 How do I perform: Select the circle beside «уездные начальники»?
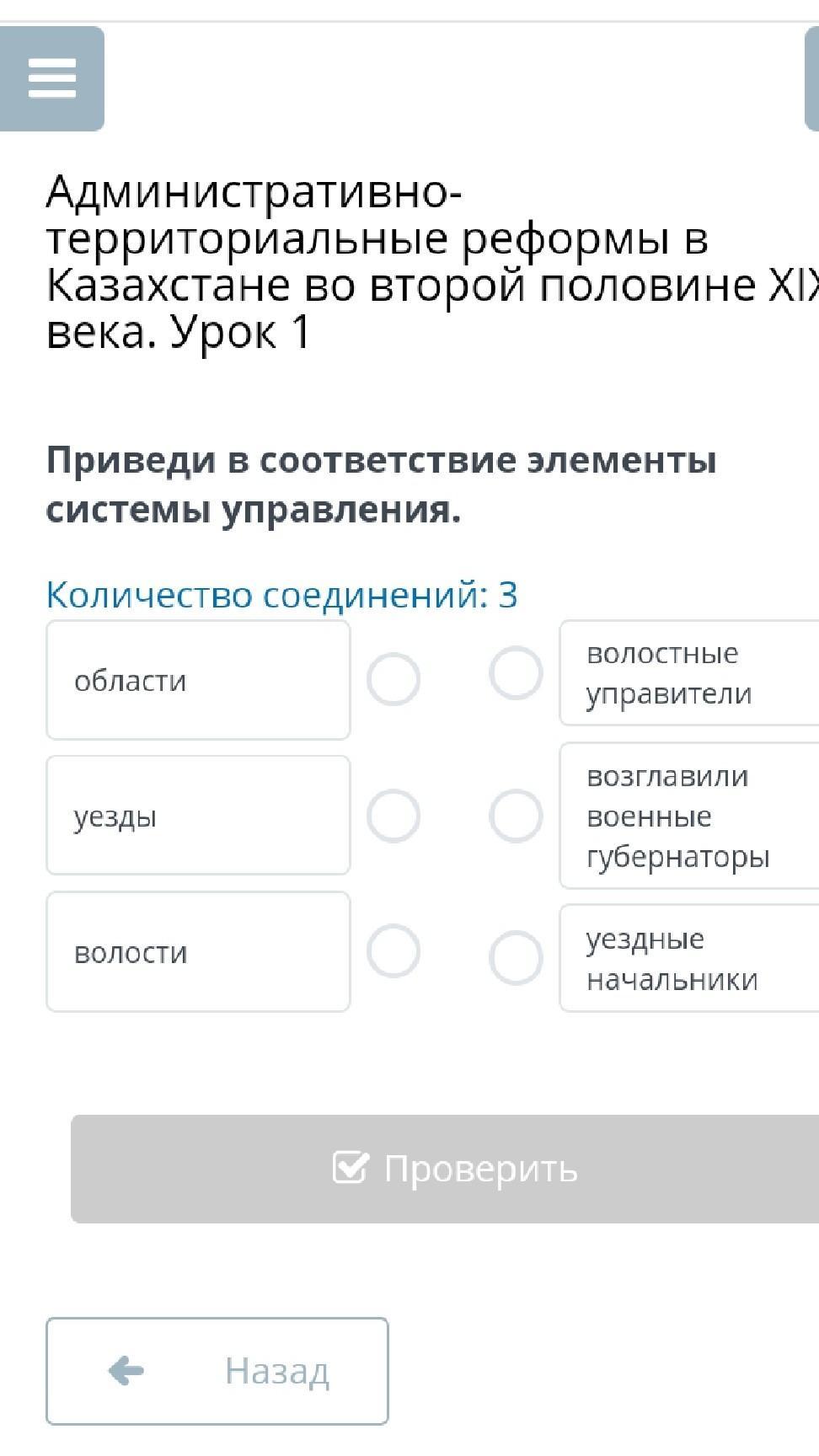coord(516,958)
